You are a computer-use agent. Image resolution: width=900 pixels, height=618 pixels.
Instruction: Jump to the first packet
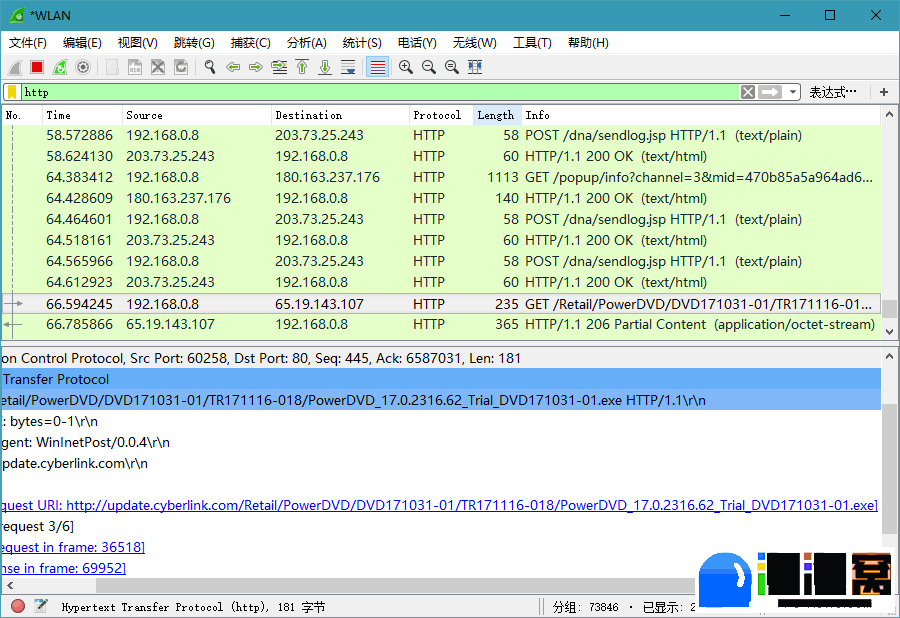tap(302, 67)
